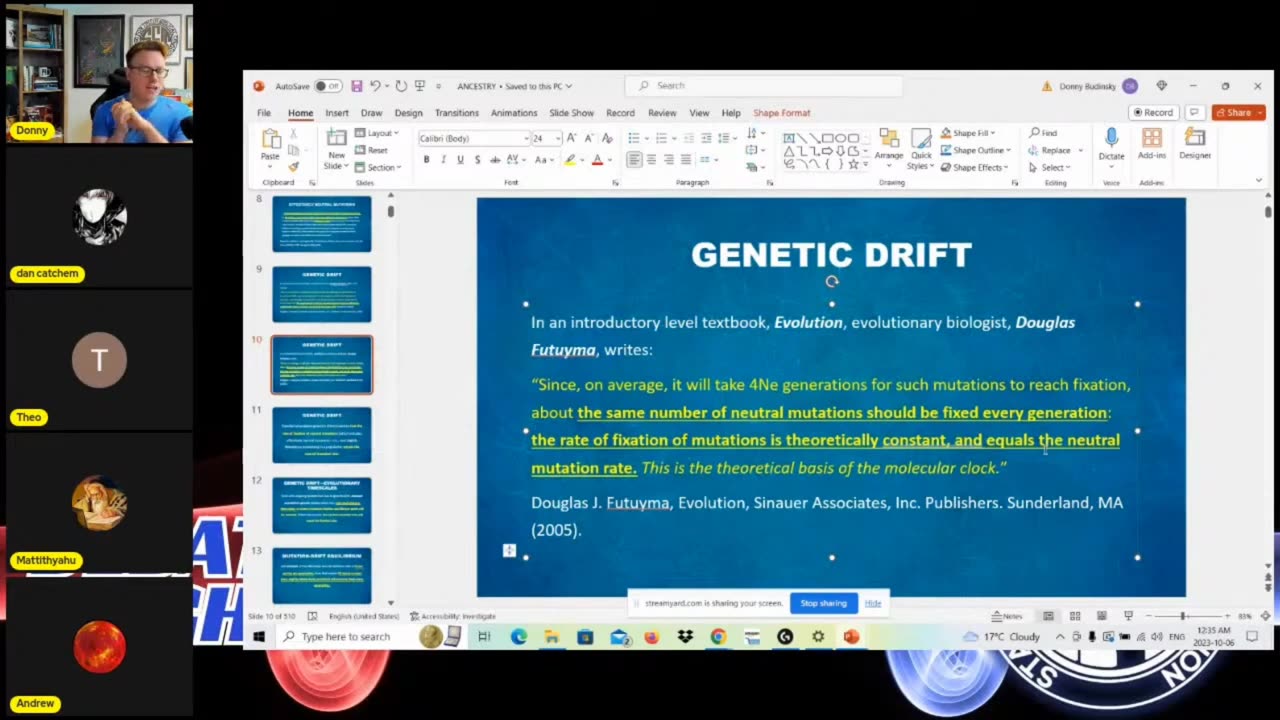Insert numbered list

coord(662,138)
